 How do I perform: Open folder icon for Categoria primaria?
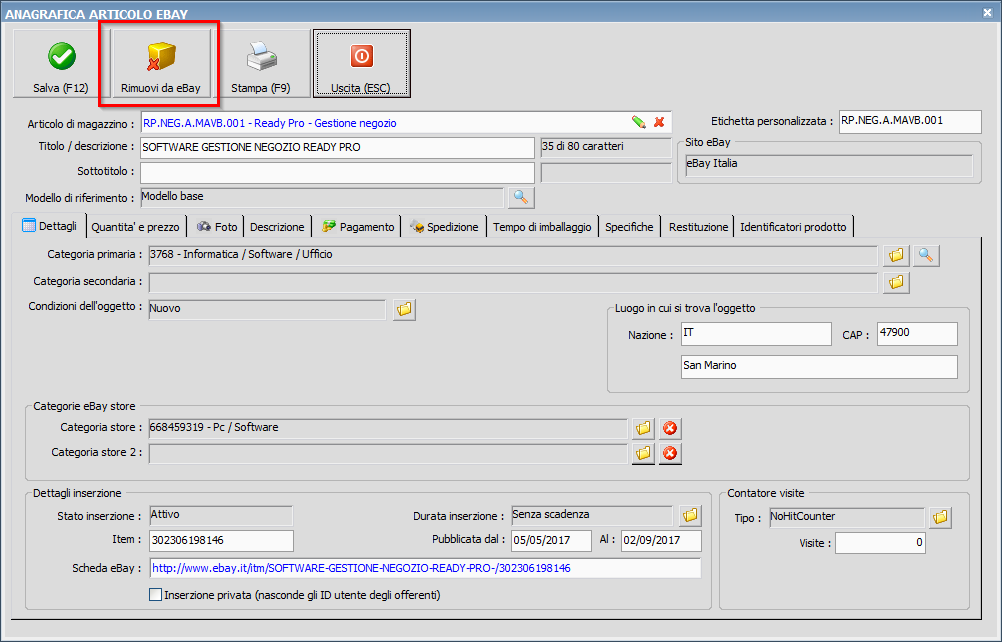click(x=896, y=256)
